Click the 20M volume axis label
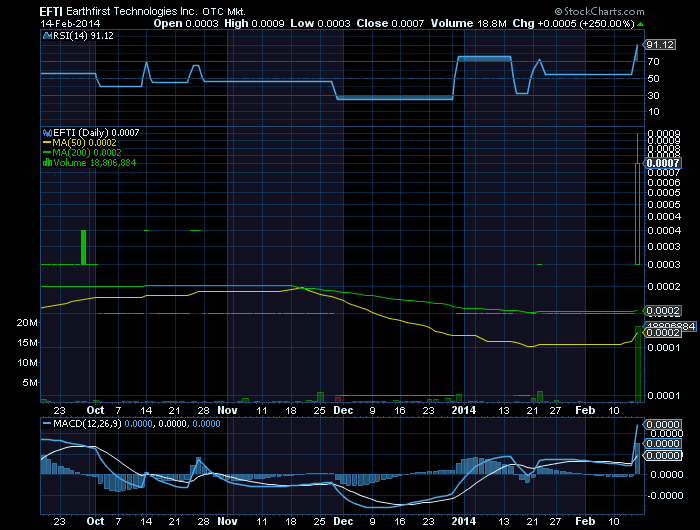The width and height of the screenshot is (700, 530). (x=26, y=323)
